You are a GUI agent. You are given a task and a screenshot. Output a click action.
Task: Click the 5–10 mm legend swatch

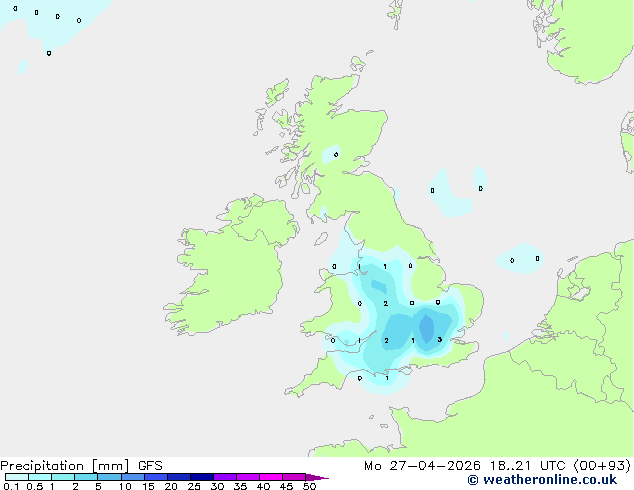click(110, 477)
